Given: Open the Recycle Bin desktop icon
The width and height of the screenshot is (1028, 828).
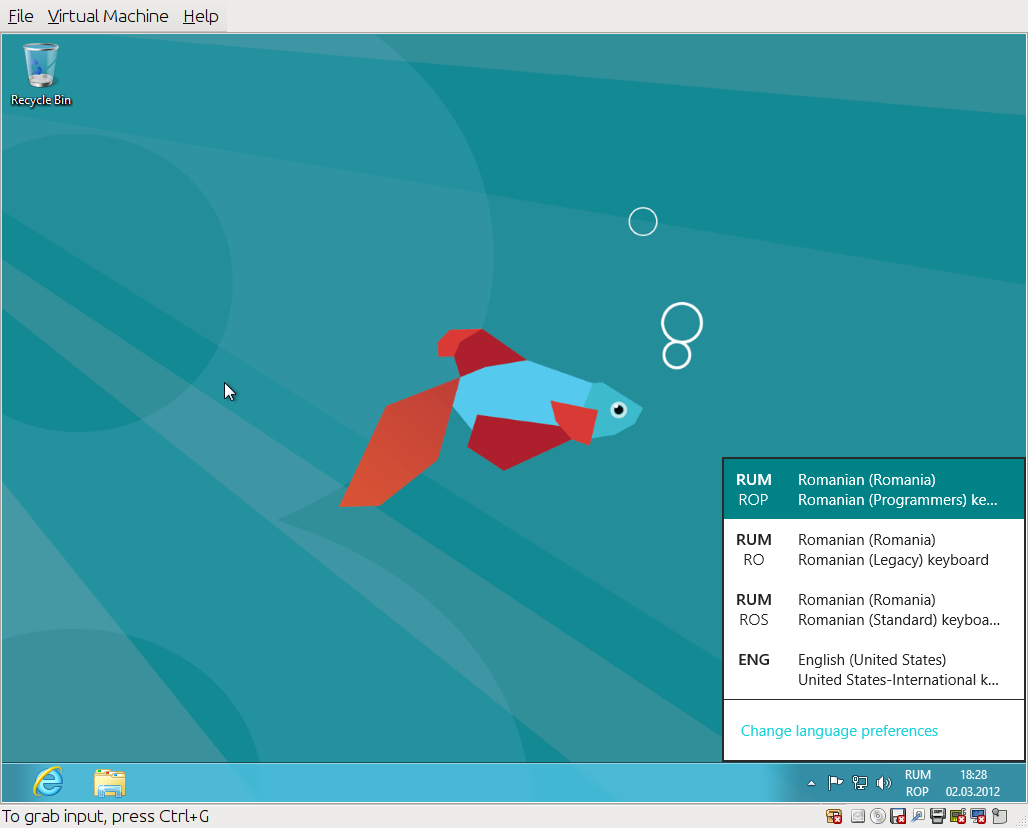Looking at the screenshot, I should tap(41, 73).
